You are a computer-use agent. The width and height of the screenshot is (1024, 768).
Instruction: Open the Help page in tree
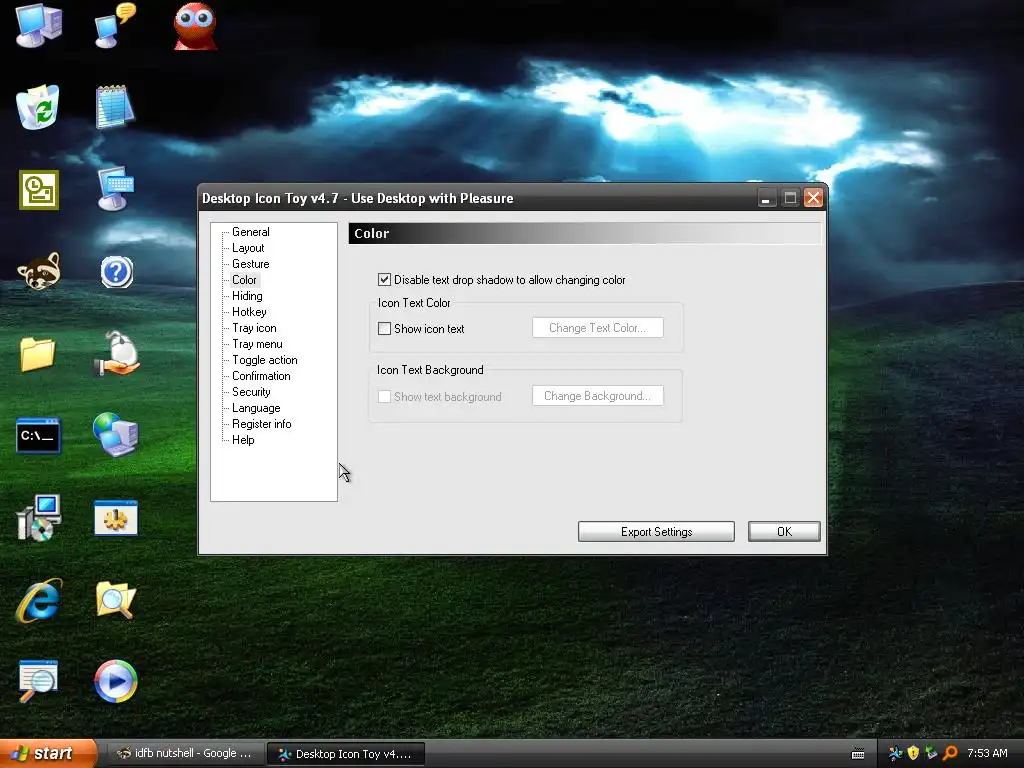tap(243, 440)
